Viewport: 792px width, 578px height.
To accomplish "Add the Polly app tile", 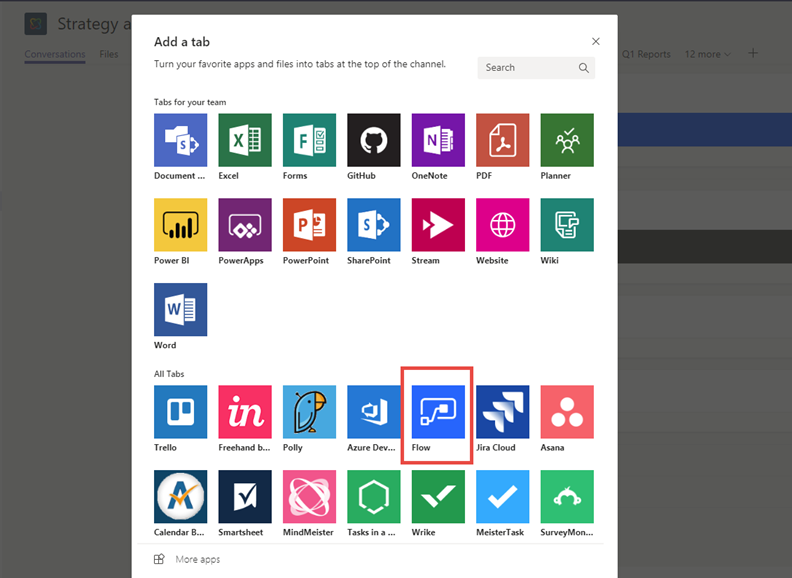I will click(309, 412).
